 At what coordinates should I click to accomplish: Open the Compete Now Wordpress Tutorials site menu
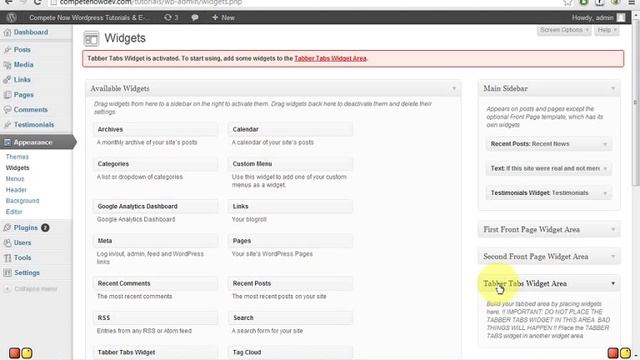click(89, 18)
